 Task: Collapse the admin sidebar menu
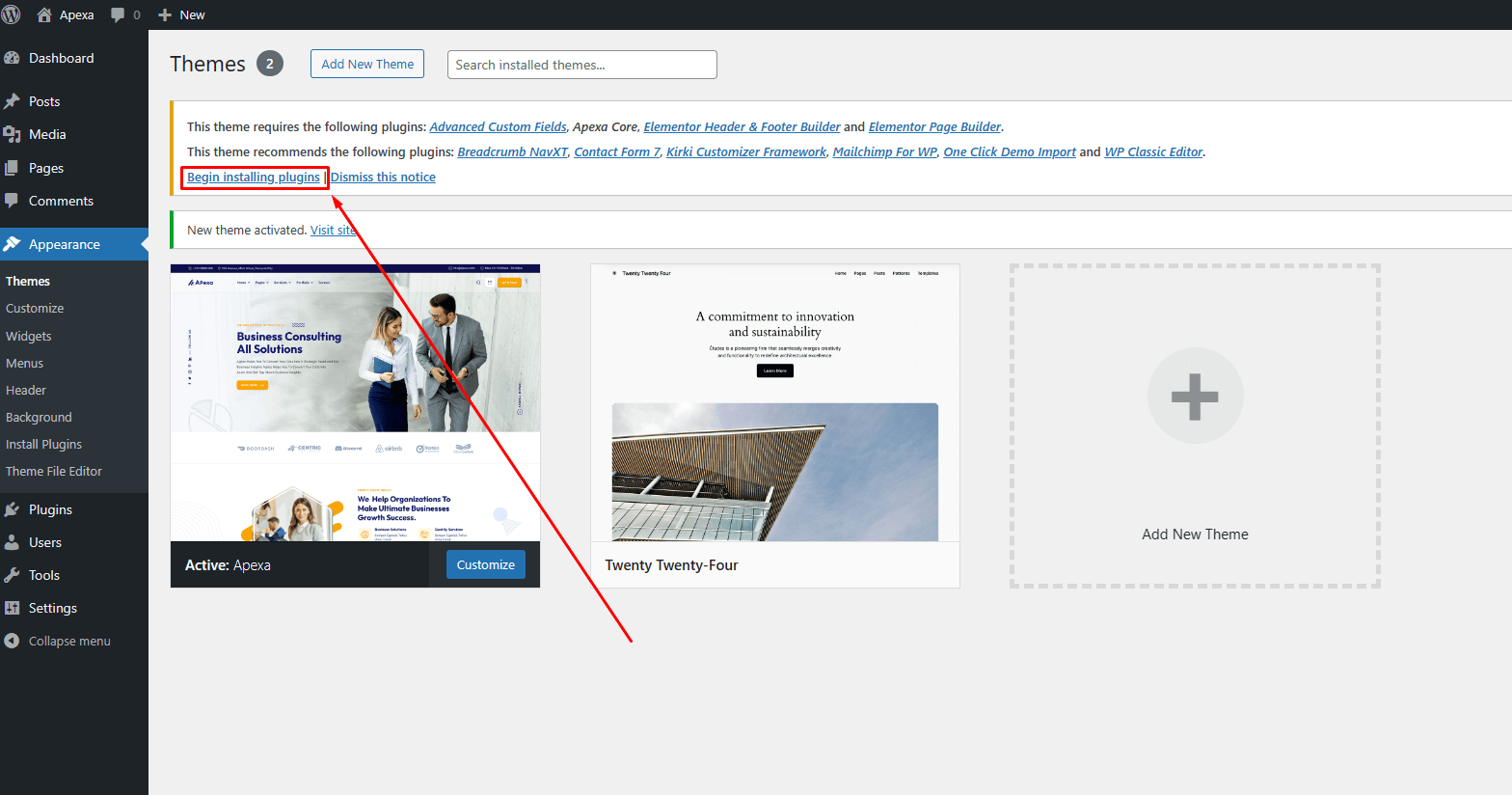tap(58, 641)
